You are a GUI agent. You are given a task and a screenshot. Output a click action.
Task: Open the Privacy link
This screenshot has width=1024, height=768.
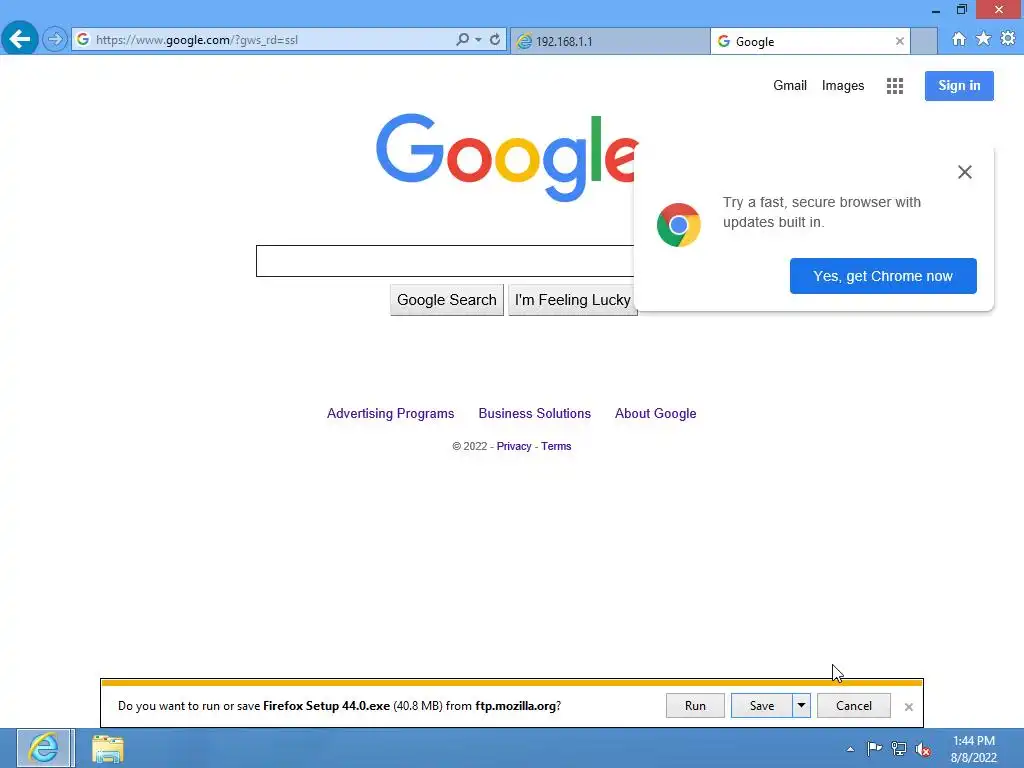pyautogui.click(x=514, y=446)
